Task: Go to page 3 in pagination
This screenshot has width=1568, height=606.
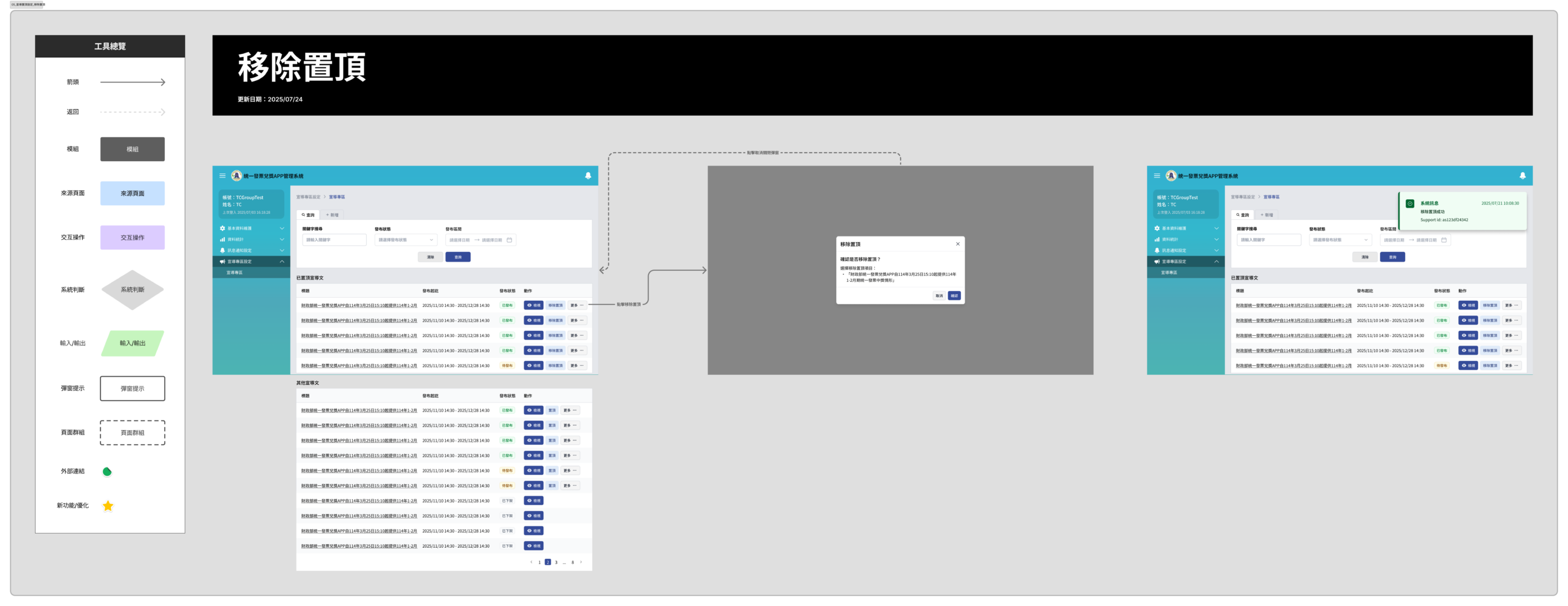Action: pos(556,562)
